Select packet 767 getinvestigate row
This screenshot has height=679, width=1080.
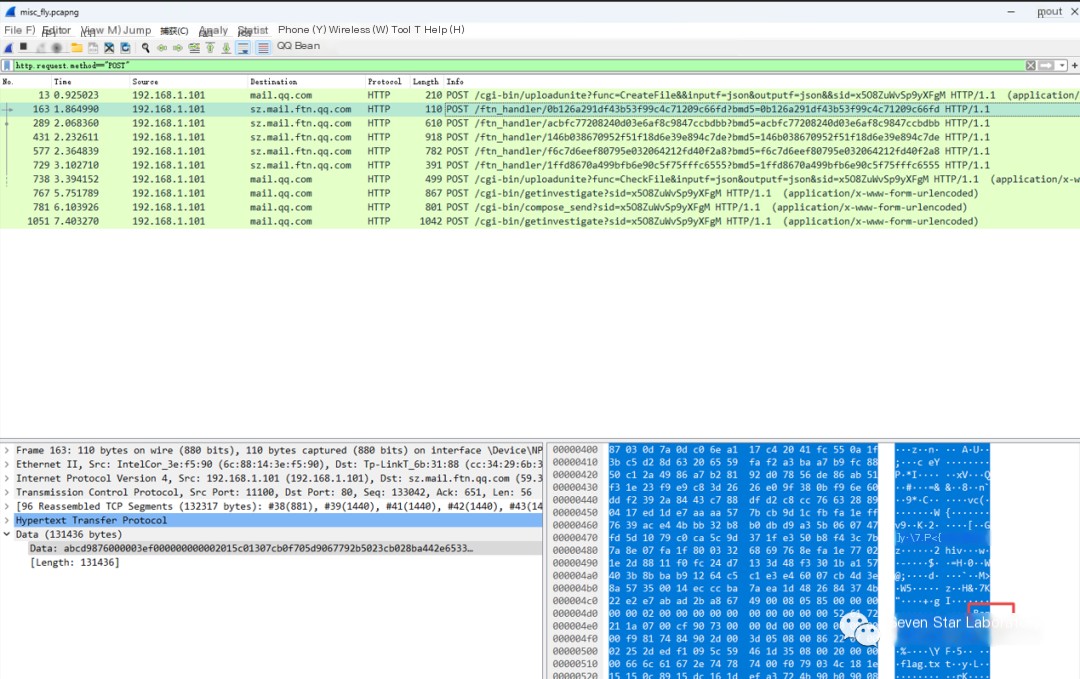tap(540, 193)
